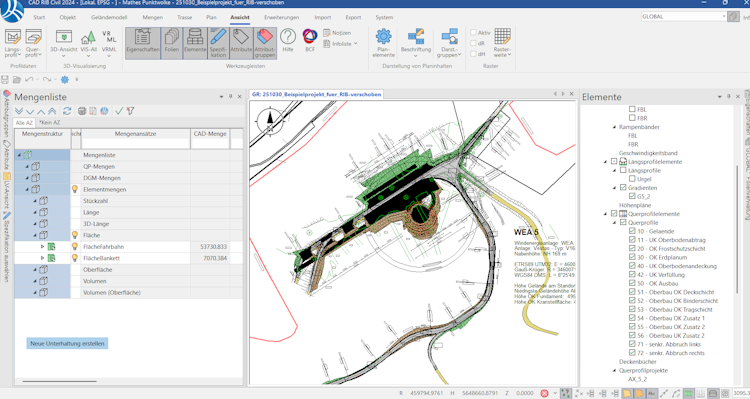Uncheck 72 - senkr. Abbruch rechts checkbox
Screen dimensions: 750x399
(632, 353)
